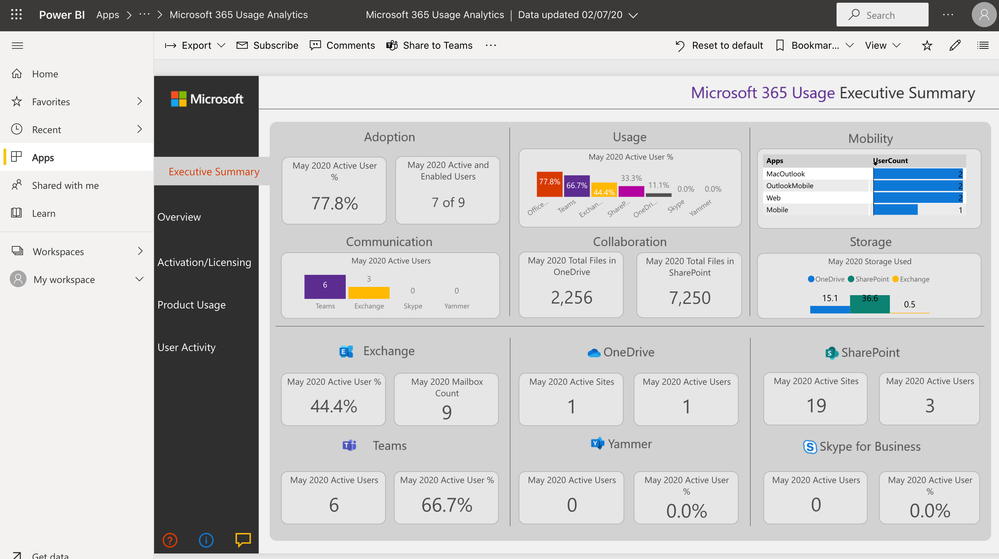The width and height of the screenshot is (999, 559).
Task: Click the OneDrive legend color dot
Action: click(811, 279)
